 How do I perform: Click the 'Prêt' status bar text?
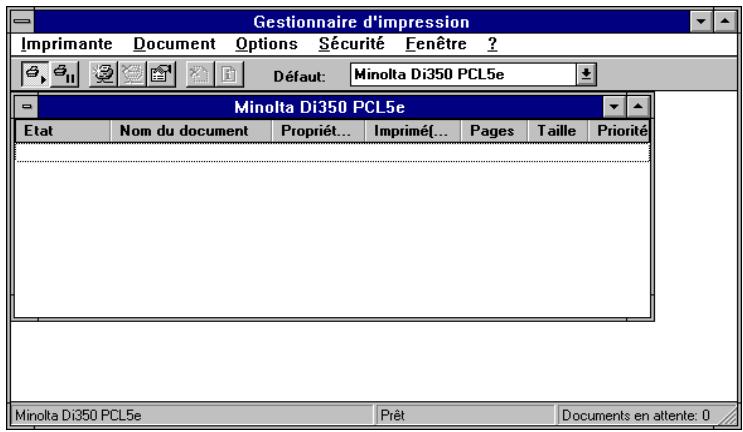pos(392,415)
